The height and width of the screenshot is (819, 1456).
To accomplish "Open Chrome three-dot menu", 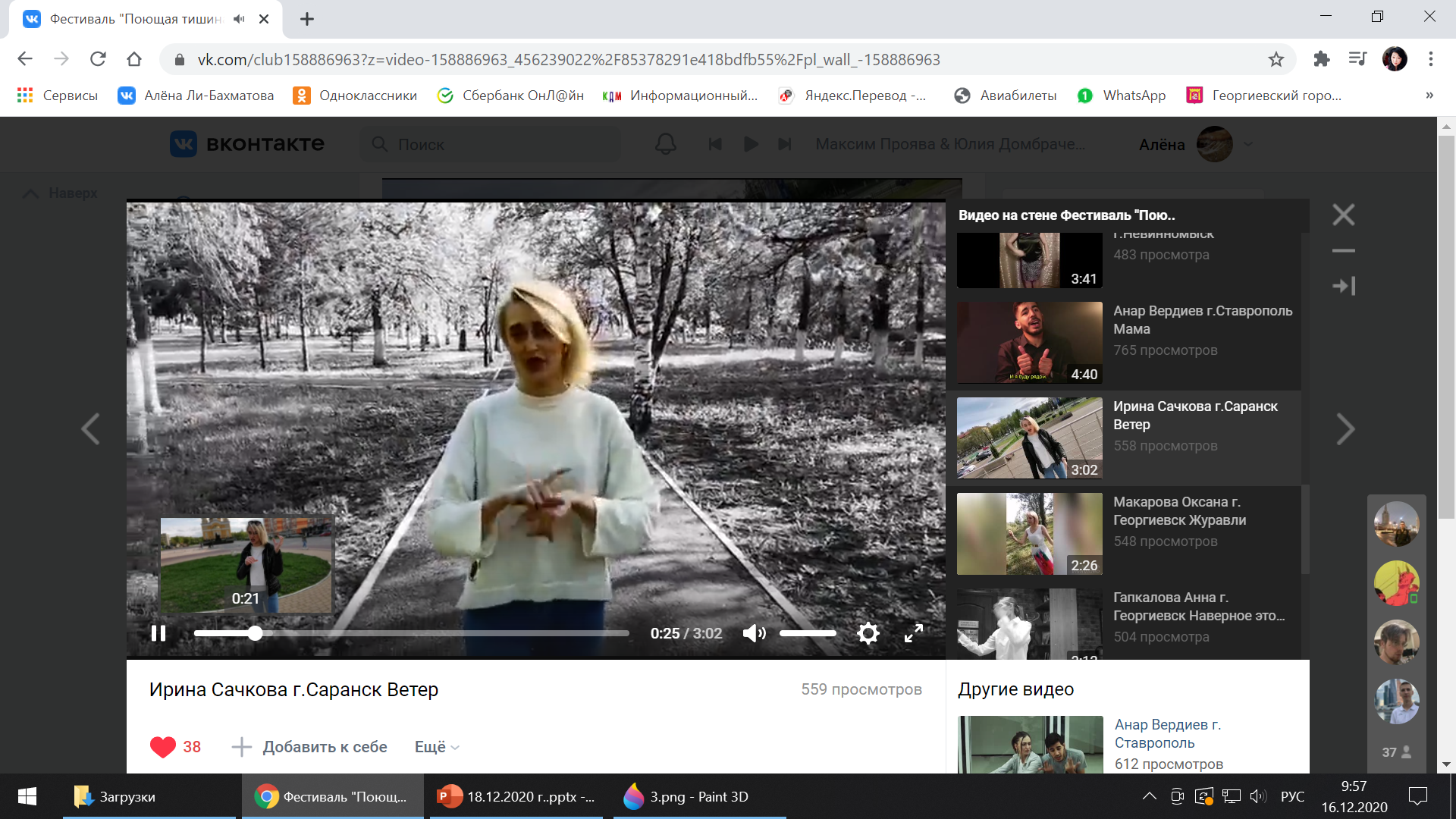I will (x=1431, y=59).
